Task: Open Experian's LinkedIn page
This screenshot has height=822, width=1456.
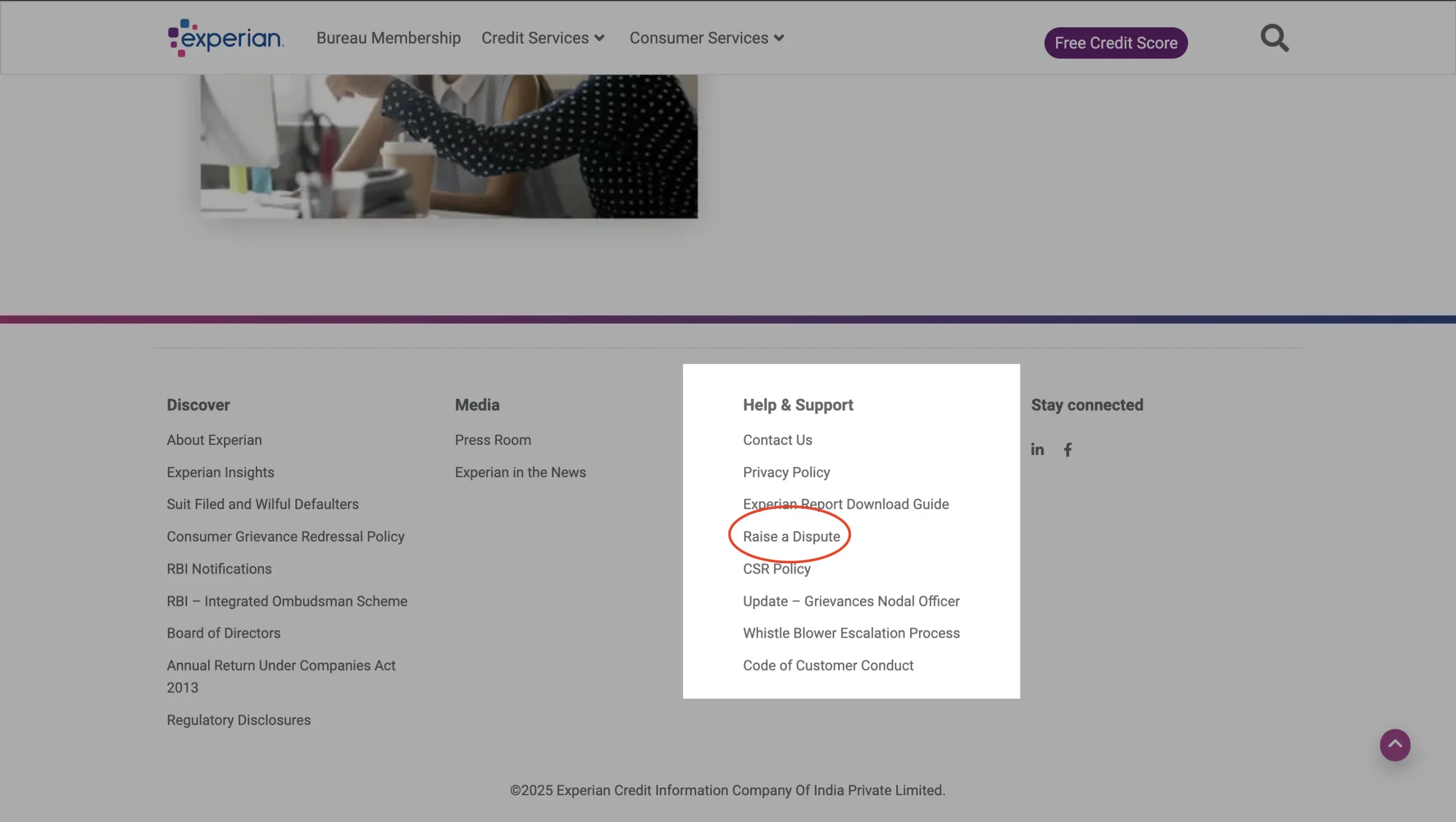Action: point(1037,449)
